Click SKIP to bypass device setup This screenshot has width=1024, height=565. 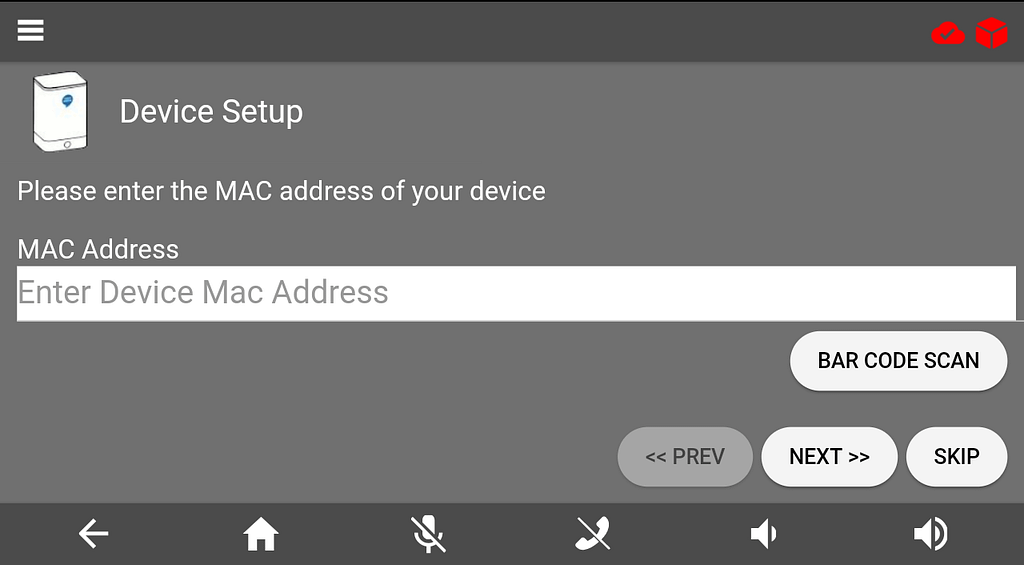(x=957, y=457)
